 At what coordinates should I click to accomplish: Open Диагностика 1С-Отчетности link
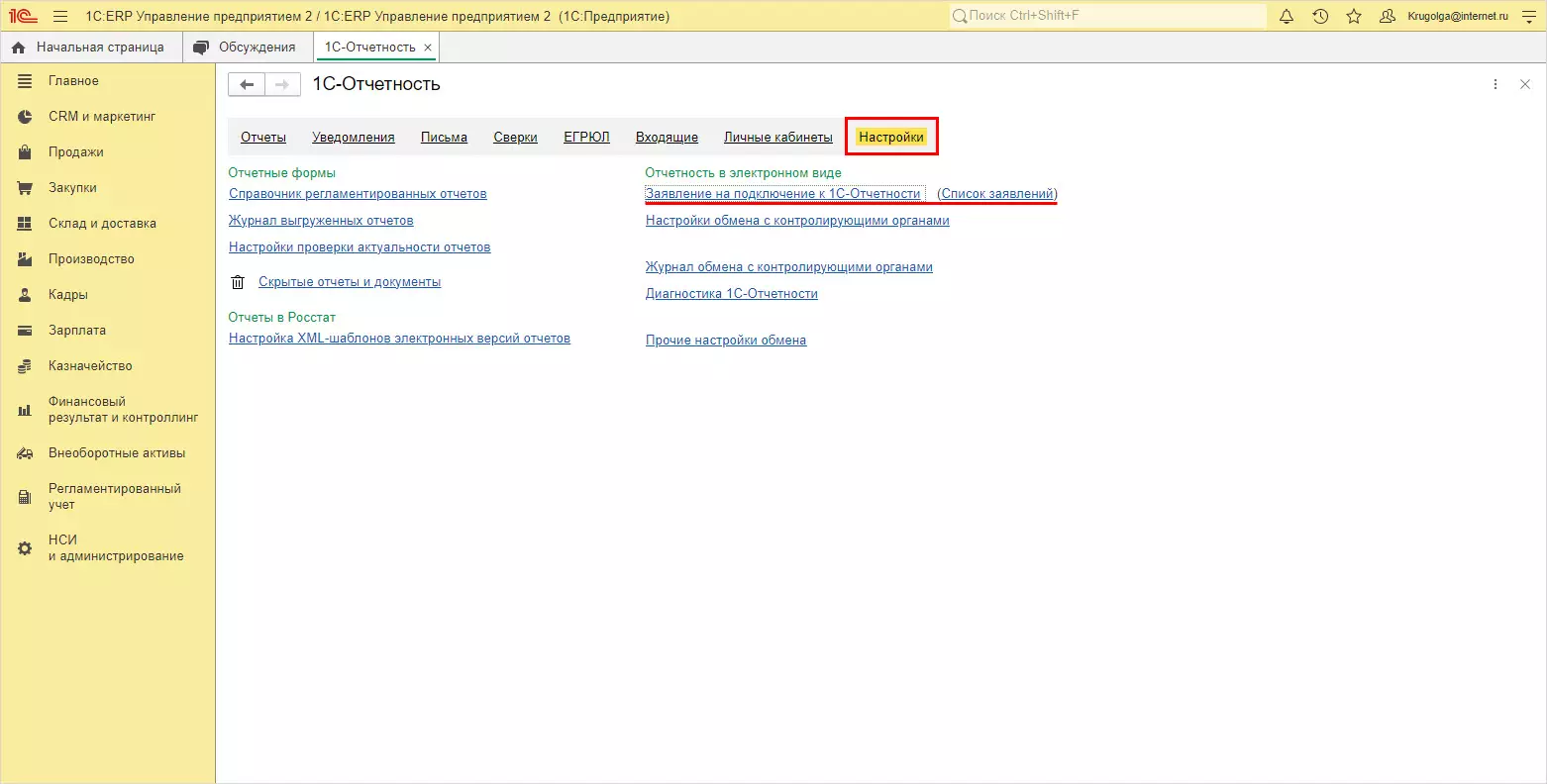(732, 294)
